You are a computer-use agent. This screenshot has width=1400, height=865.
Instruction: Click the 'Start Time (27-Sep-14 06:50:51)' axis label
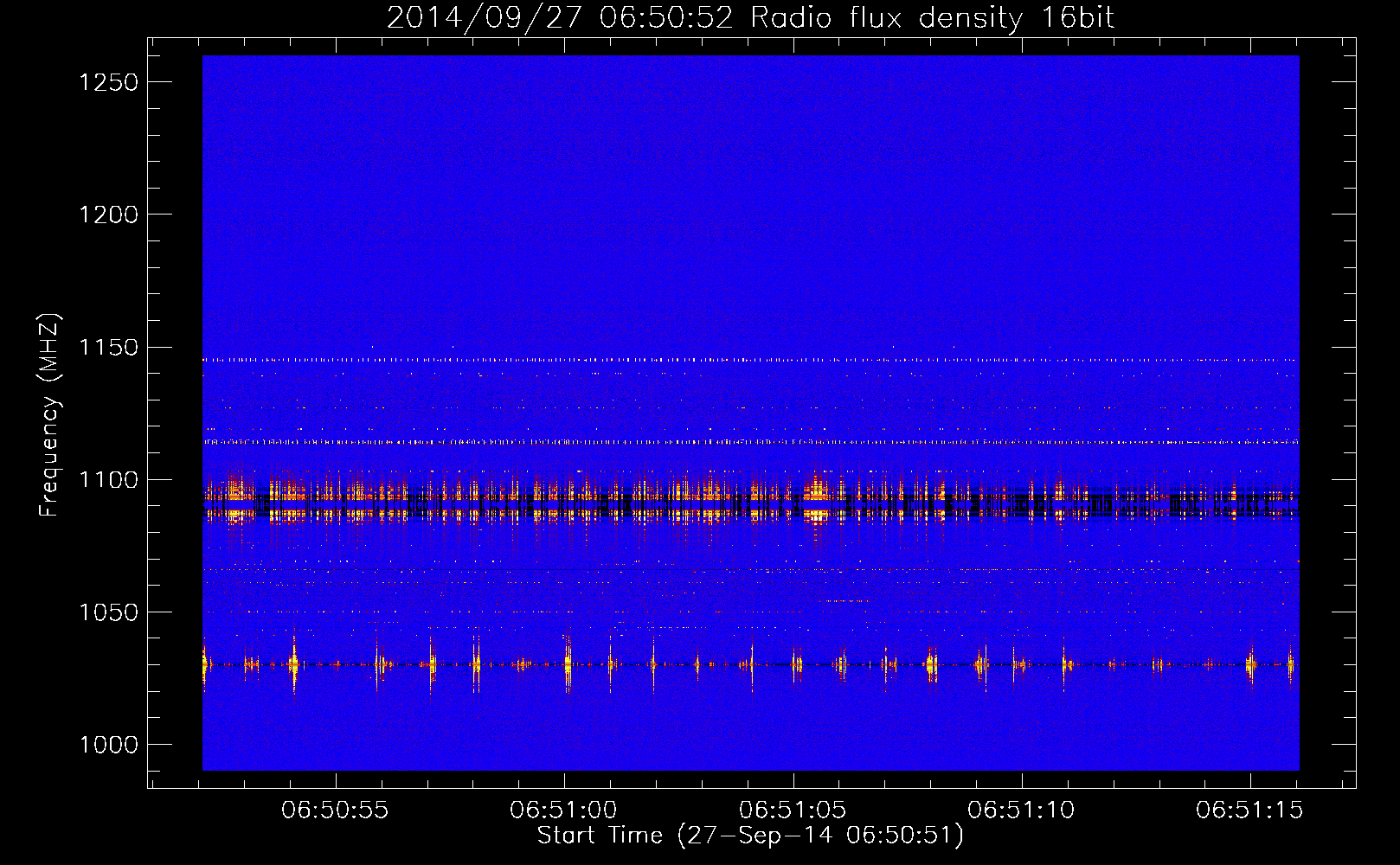point(750,836)
